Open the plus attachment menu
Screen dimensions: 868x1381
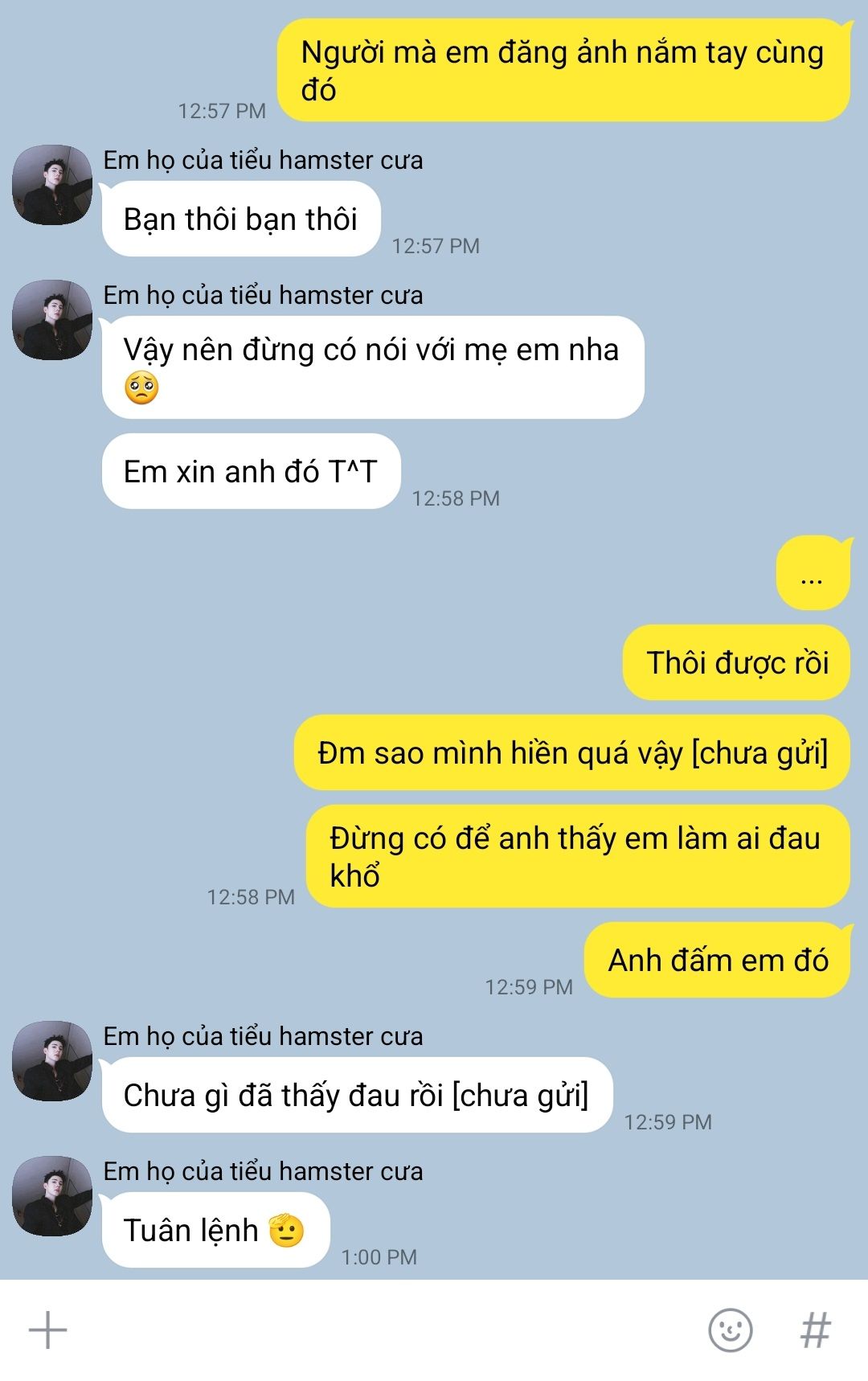pos(48,1330)
